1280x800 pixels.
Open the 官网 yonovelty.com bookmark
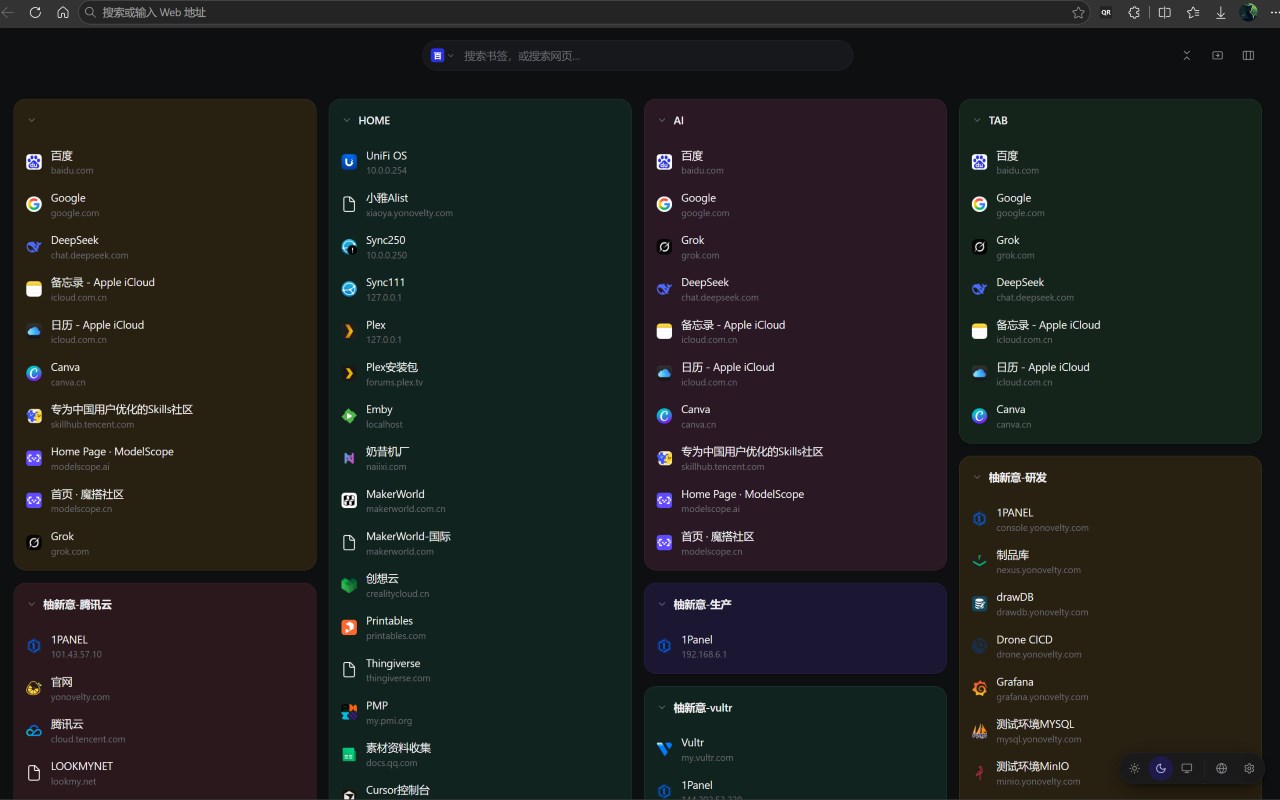[x=165, y=688]
